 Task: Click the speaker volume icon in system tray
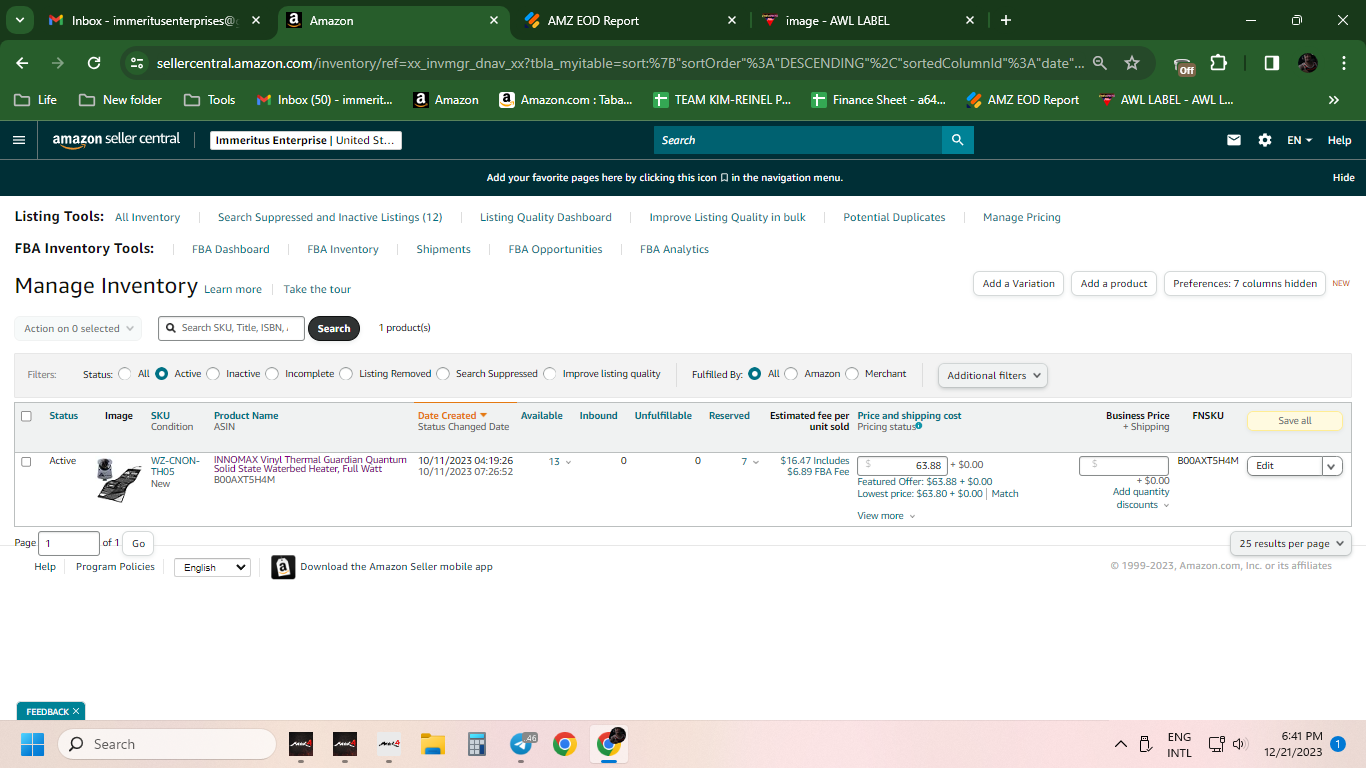[x=1240, y=744]
